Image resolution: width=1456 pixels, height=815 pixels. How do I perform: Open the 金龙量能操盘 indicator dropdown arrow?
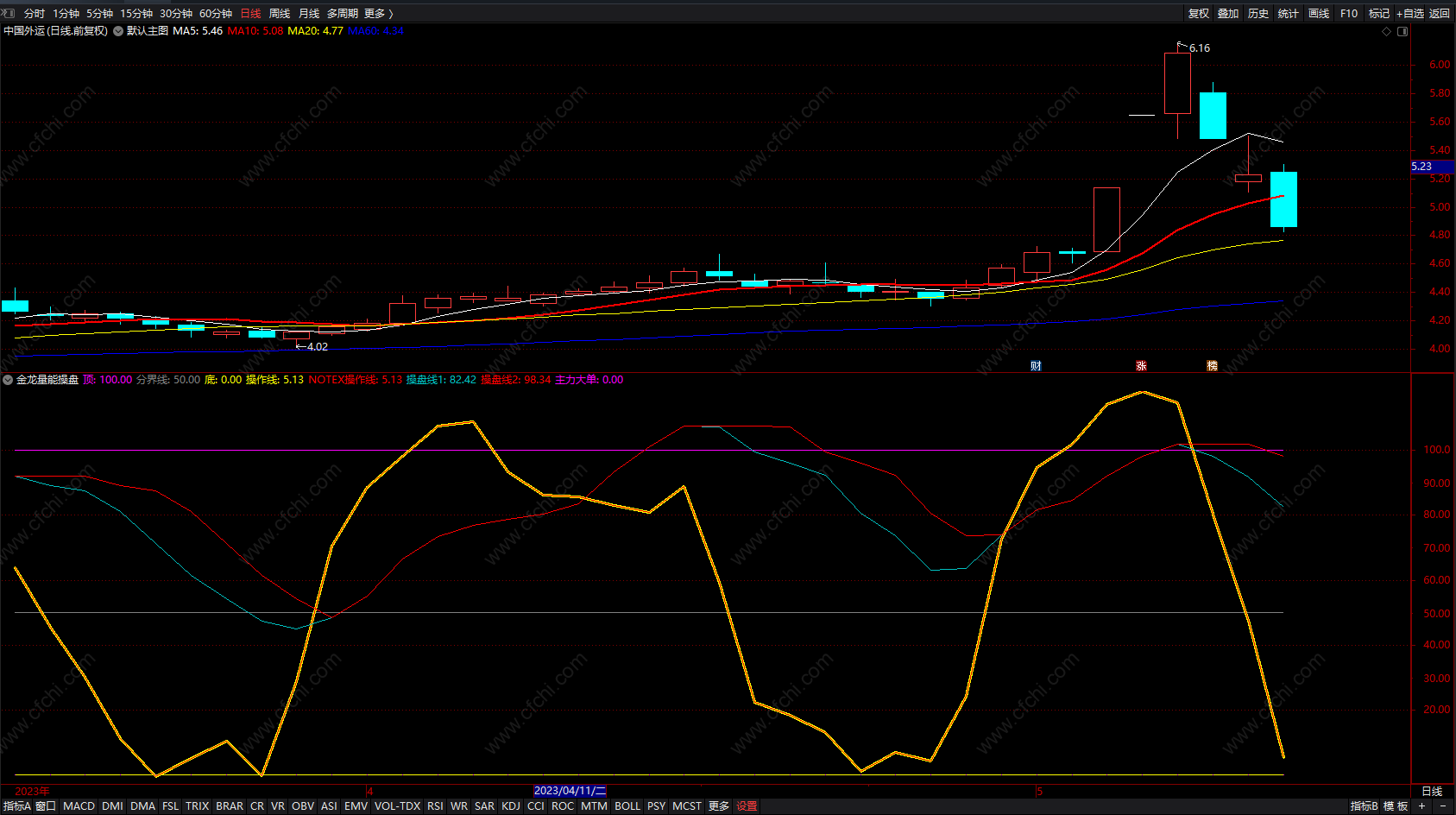pyautogui.click(x=8, y=380)
